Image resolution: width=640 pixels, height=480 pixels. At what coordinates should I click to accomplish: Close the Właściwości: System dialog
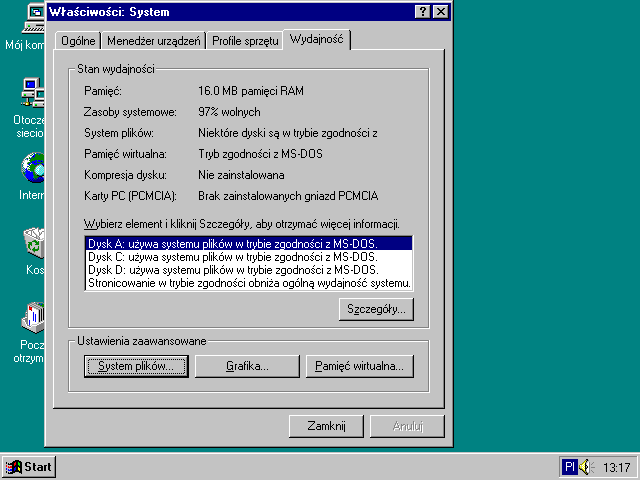441,11
